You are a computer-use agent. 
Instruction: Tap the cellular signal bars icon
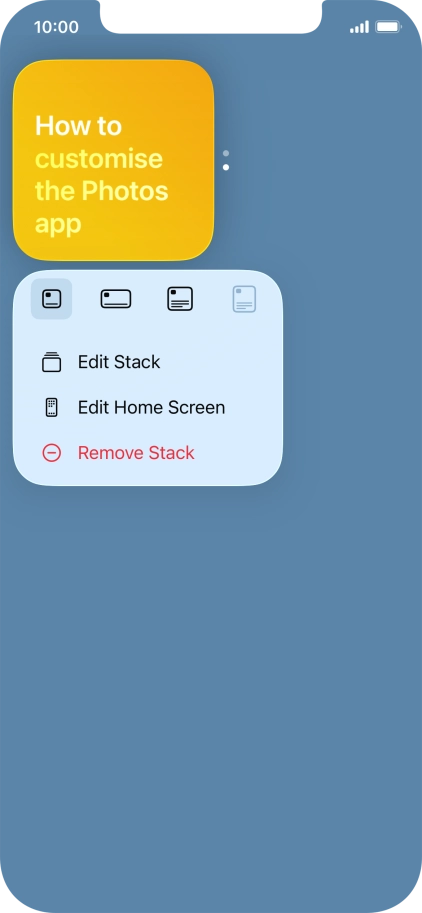tap(359, 27)
